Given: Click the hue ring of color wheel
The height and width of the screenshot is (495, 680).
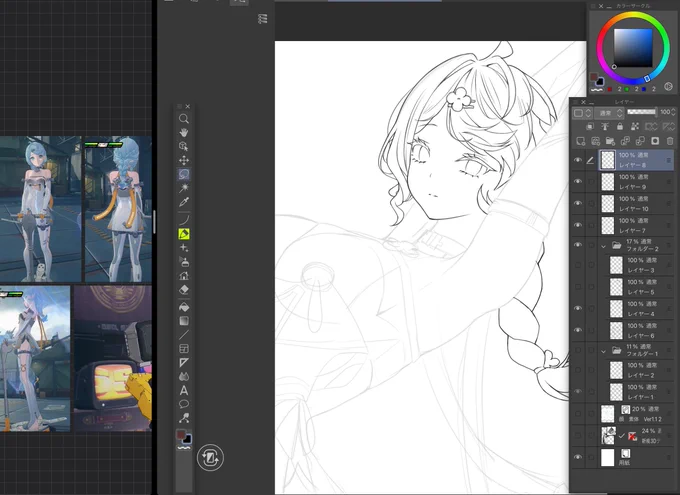Looking at the screenshot, I should click(633, 16).
